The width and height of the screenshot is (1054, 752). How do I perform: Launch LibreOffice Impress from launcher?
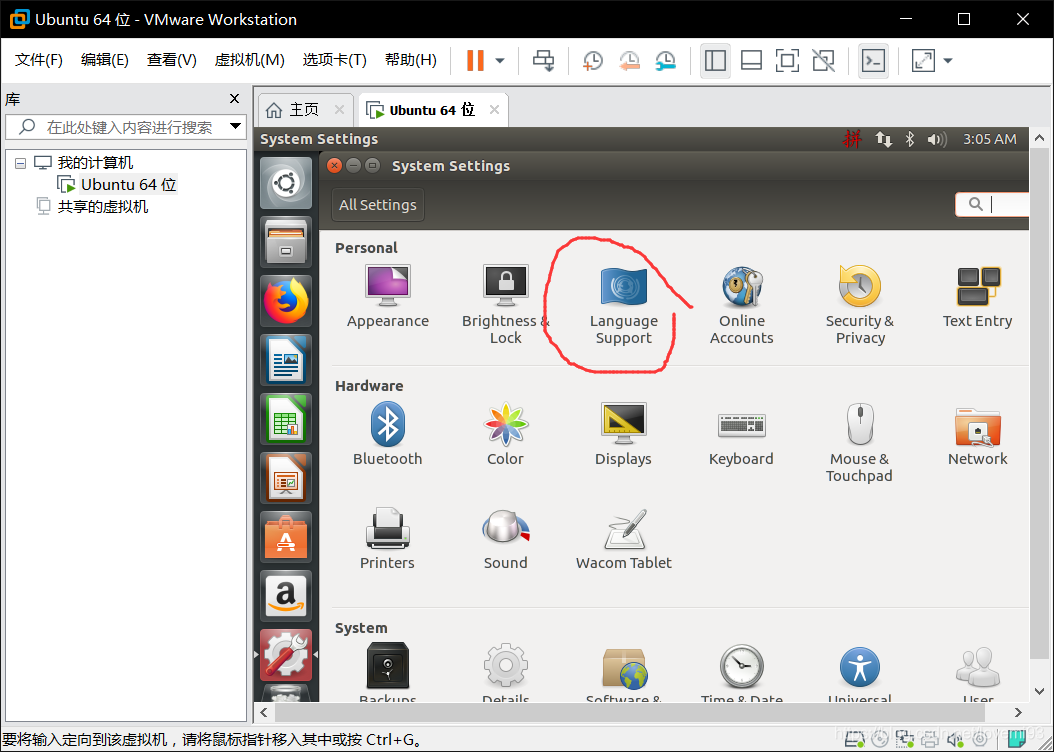pyautogui.click(x=286, y=478)
